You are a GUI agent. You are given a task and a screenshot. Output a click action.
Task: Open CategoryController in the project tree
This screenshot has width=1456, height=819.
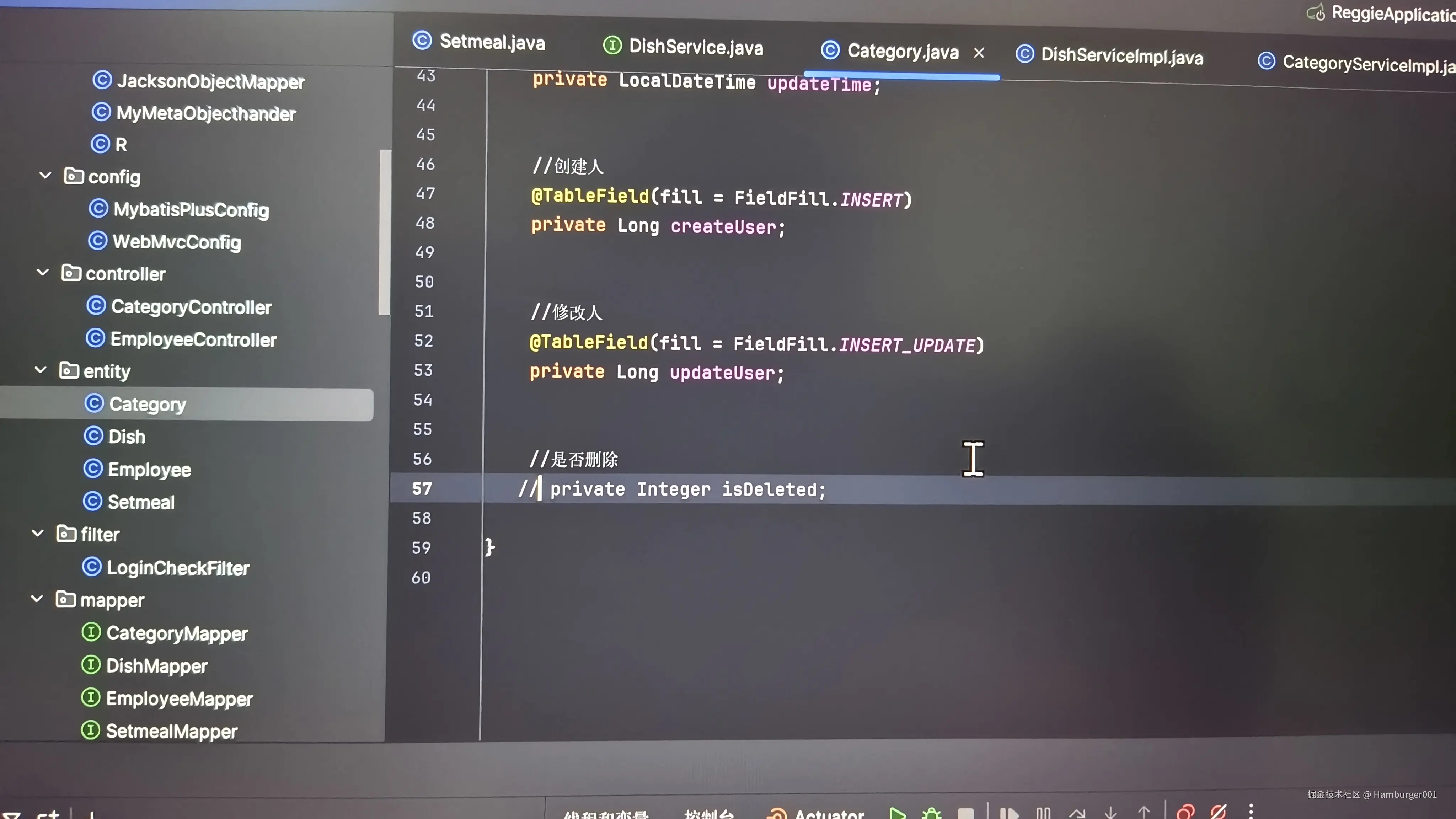click(191, 307)
